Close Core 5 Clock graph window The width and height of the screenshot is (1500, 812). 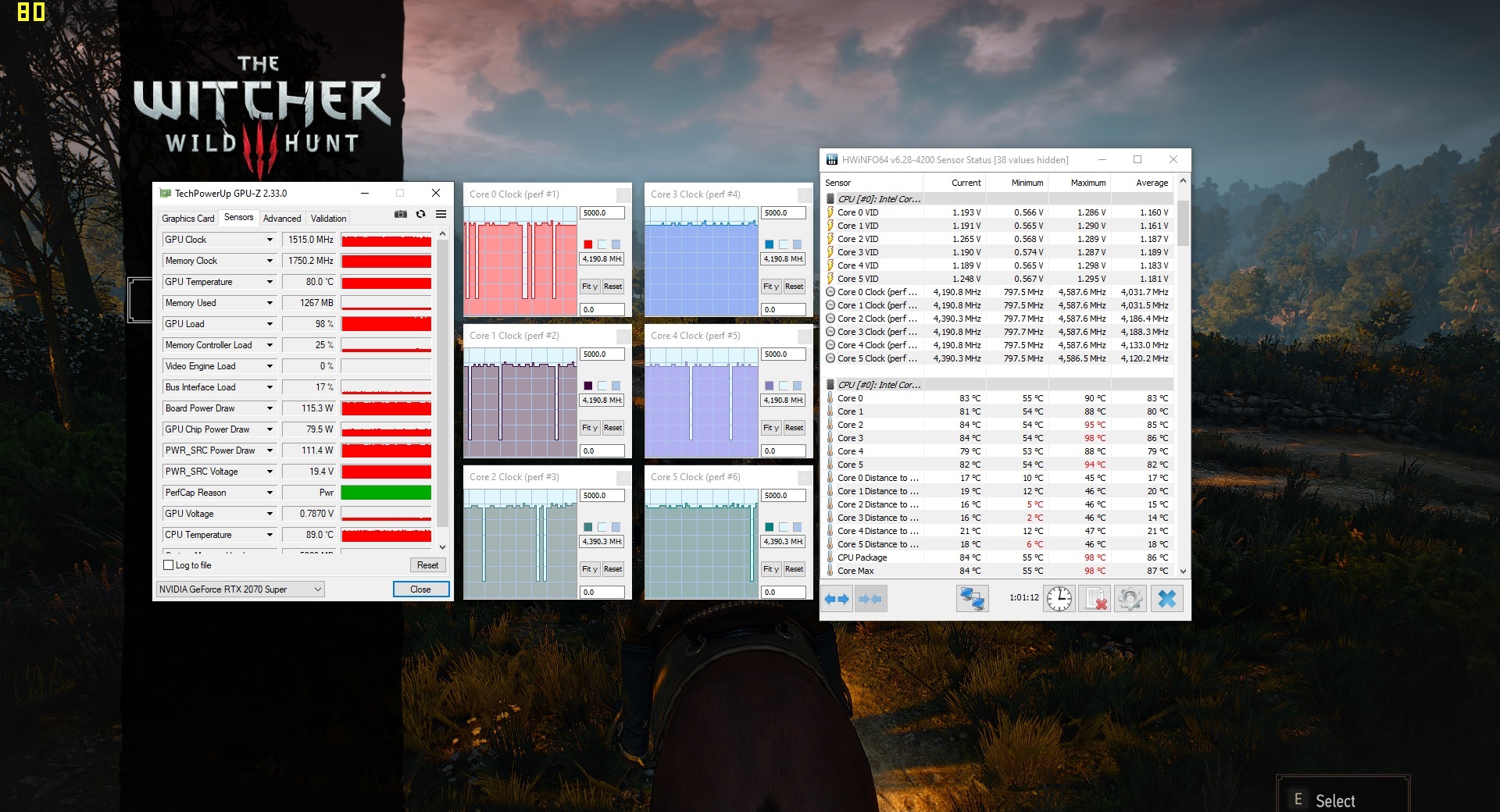pyautogui.click(x=805, y=477)
